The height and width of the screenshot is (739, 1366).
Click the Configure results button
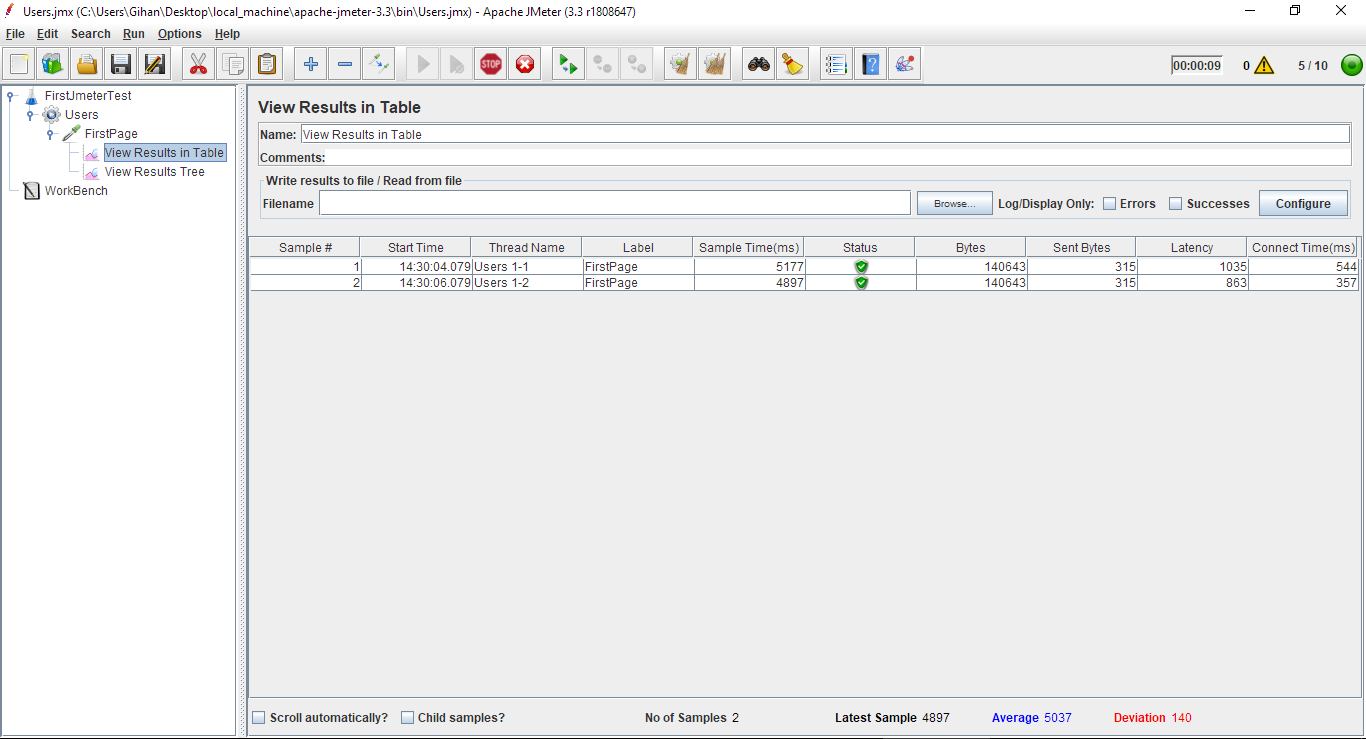point(1303,203)
